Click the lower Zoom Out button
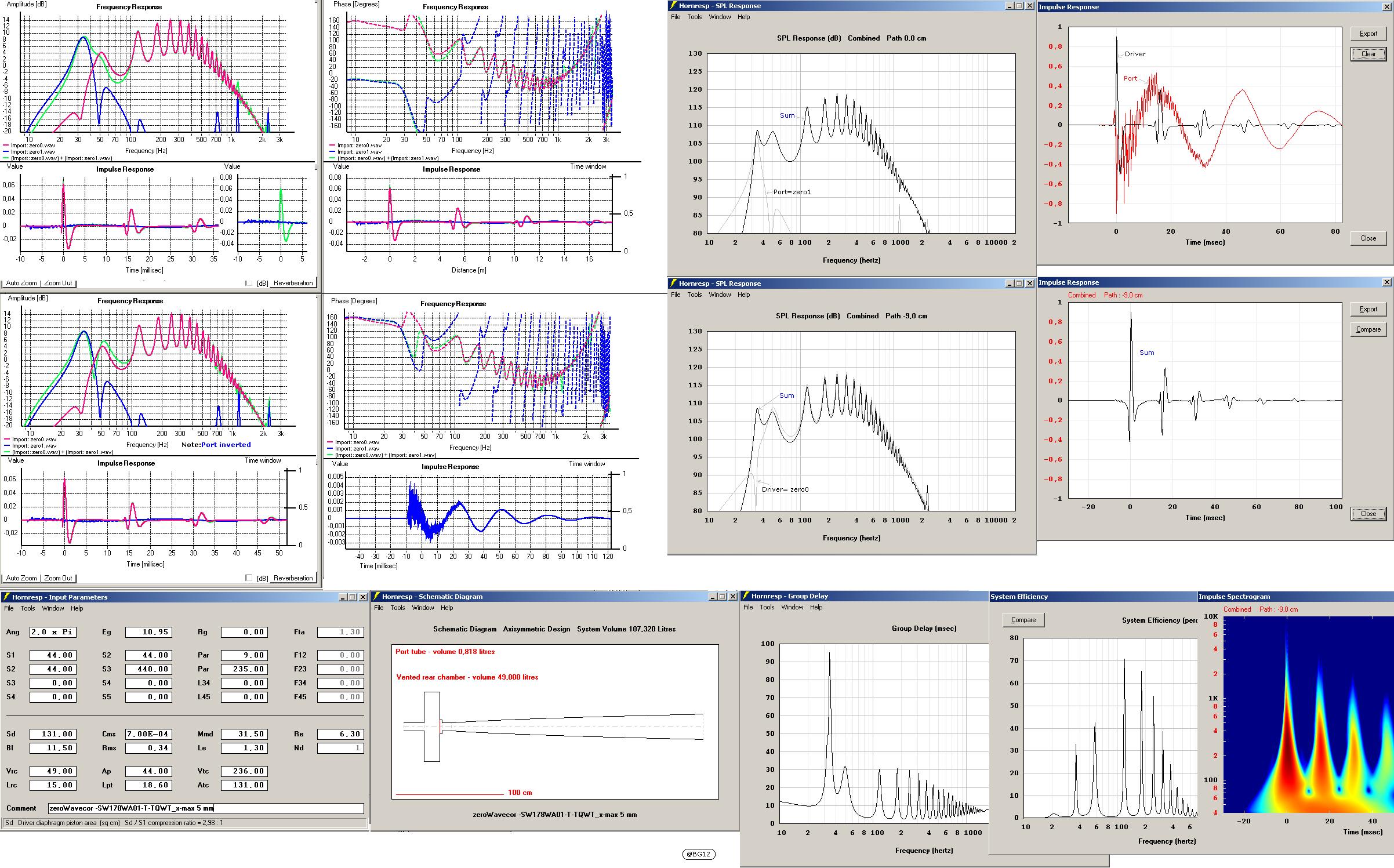 [59, 578]
